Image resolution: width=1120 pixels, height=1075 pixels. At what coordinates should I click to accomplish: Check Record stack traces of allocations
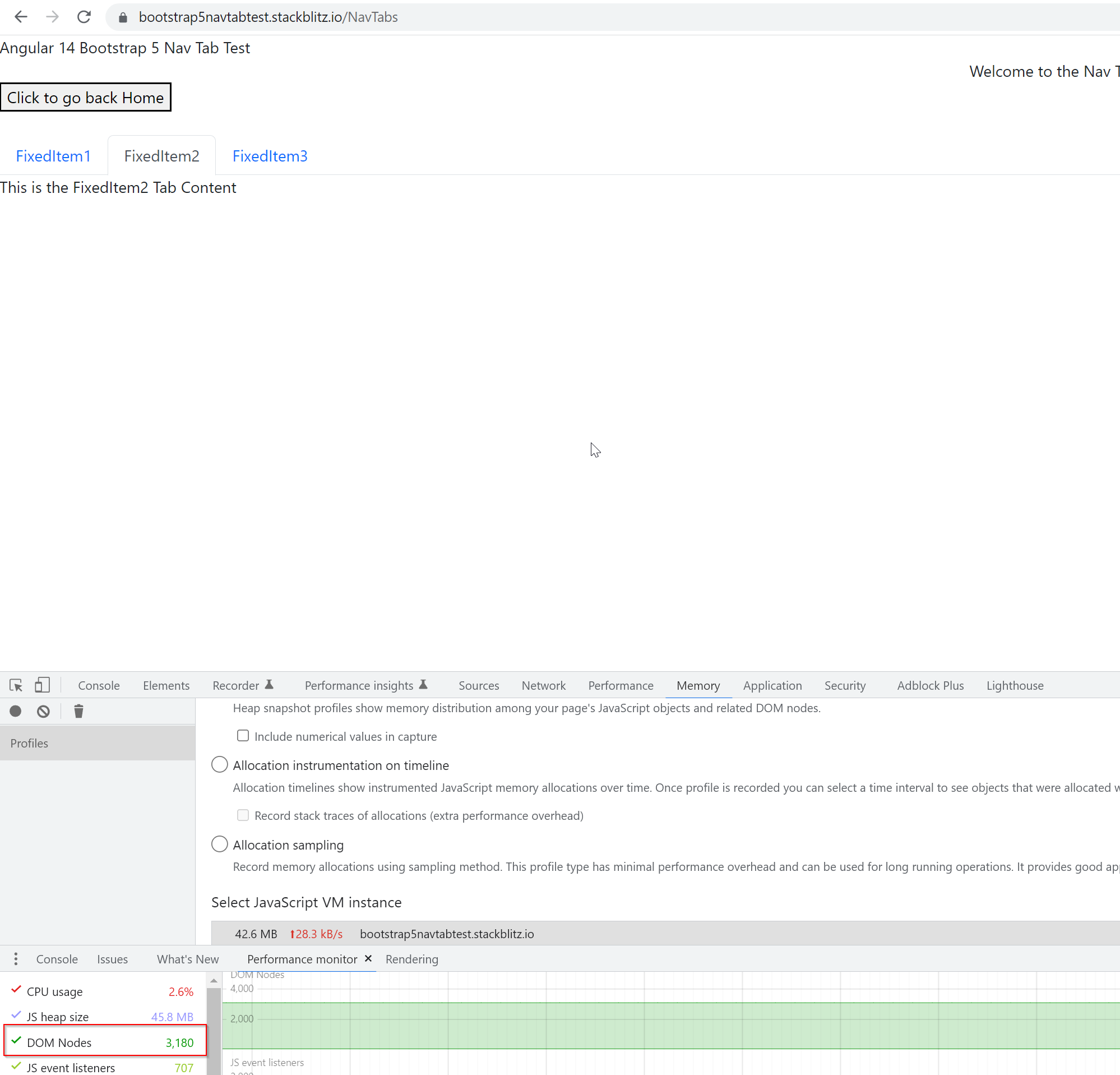click(x=243, y=815)
